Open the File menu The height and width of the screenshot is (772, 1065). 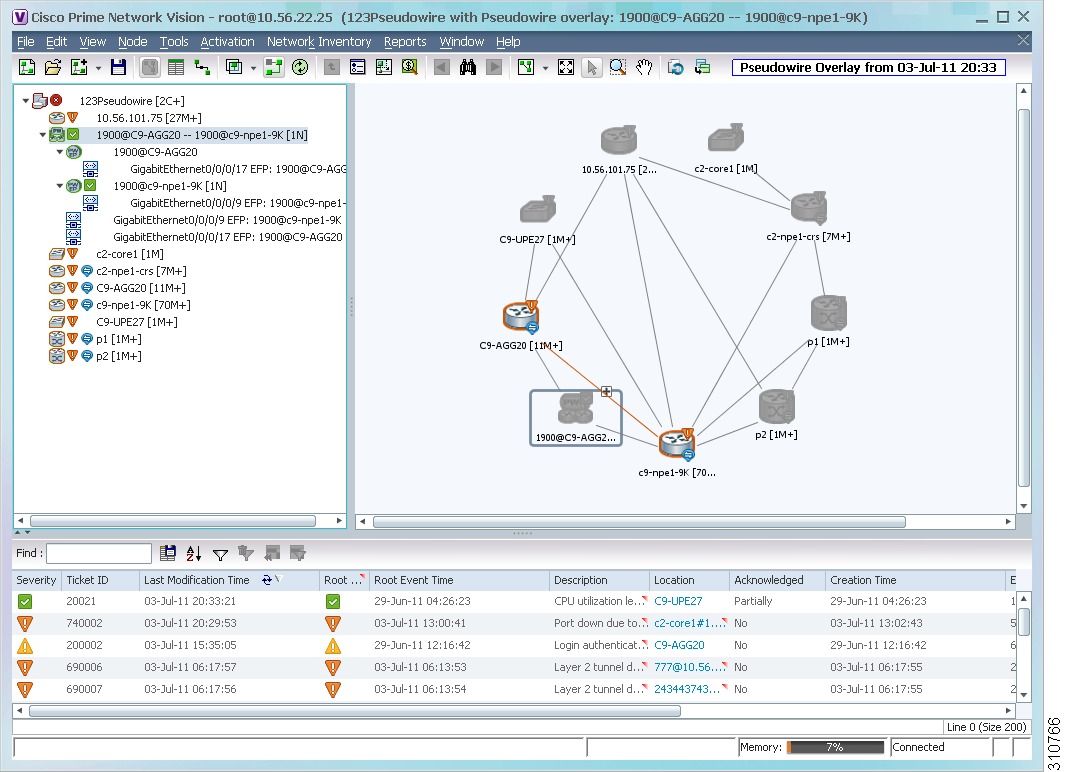pos(25,42)
